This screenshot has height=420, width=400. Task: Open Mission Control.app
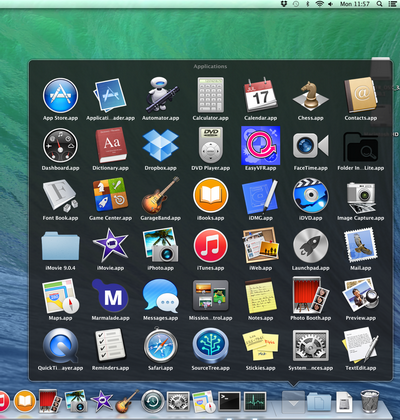[210, 295]
